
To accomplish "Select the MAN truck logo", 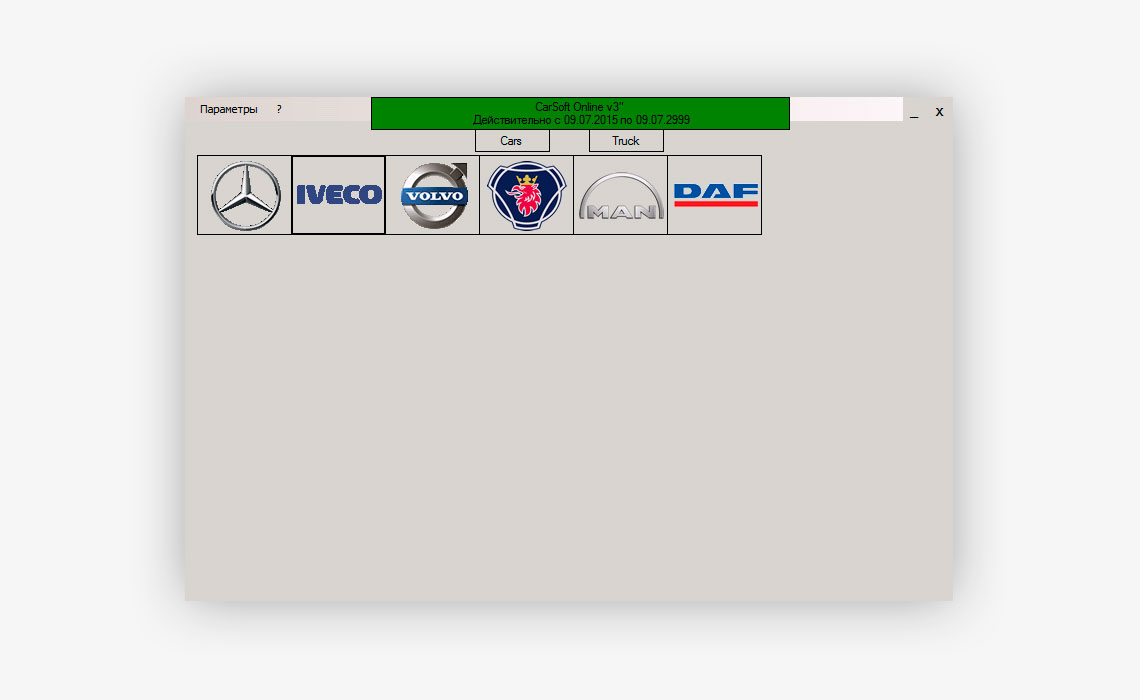I will tap(621, 195).
